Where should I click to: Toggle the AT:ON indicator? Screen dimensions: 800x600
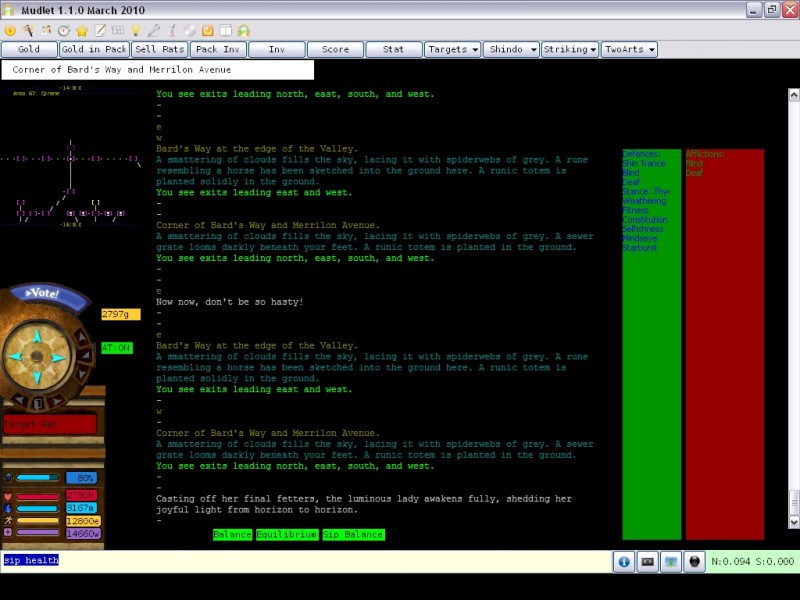tap(117, 348)
